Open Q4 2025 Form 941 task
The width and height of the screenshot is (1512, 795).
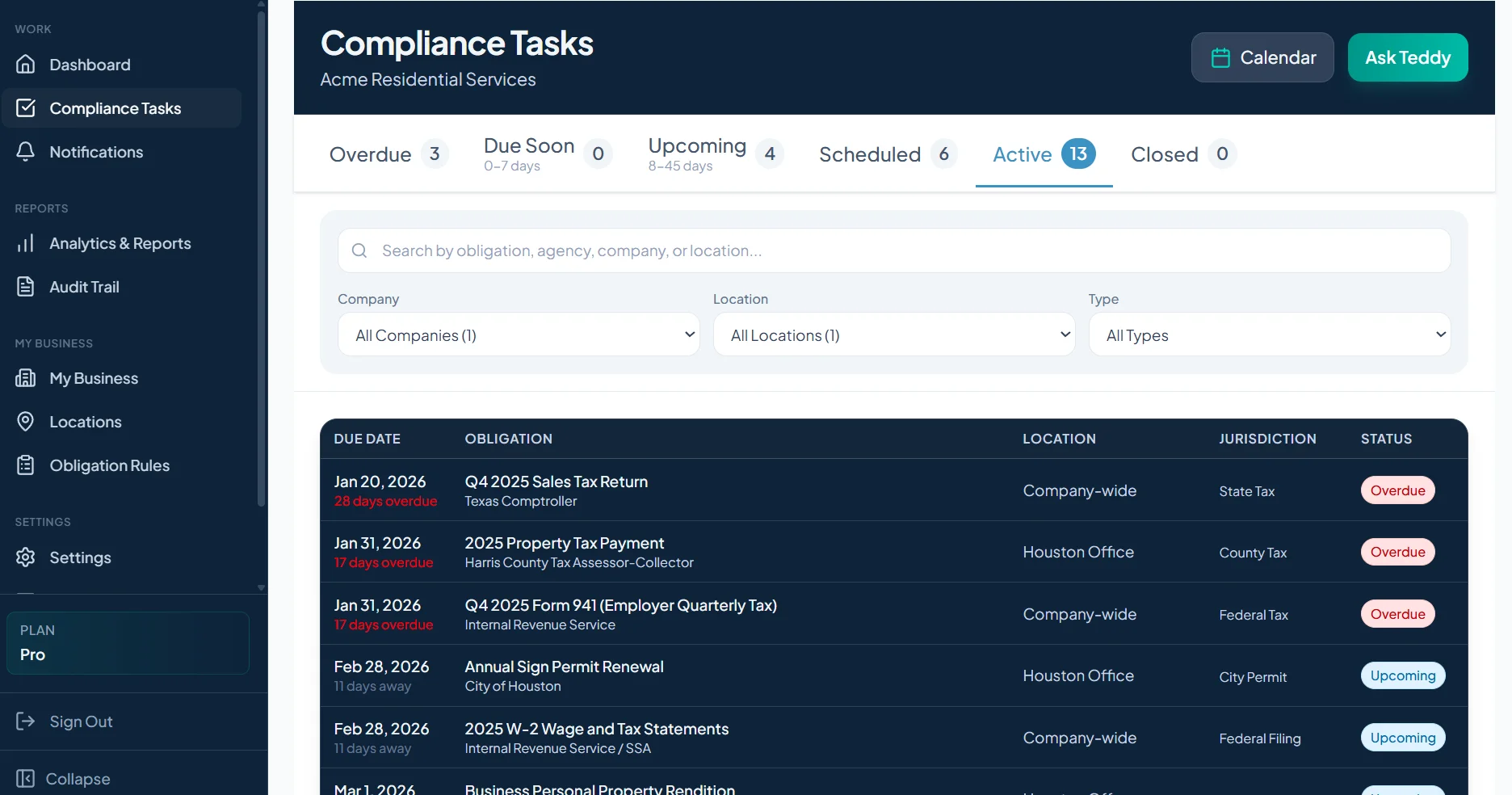(621, 605)
